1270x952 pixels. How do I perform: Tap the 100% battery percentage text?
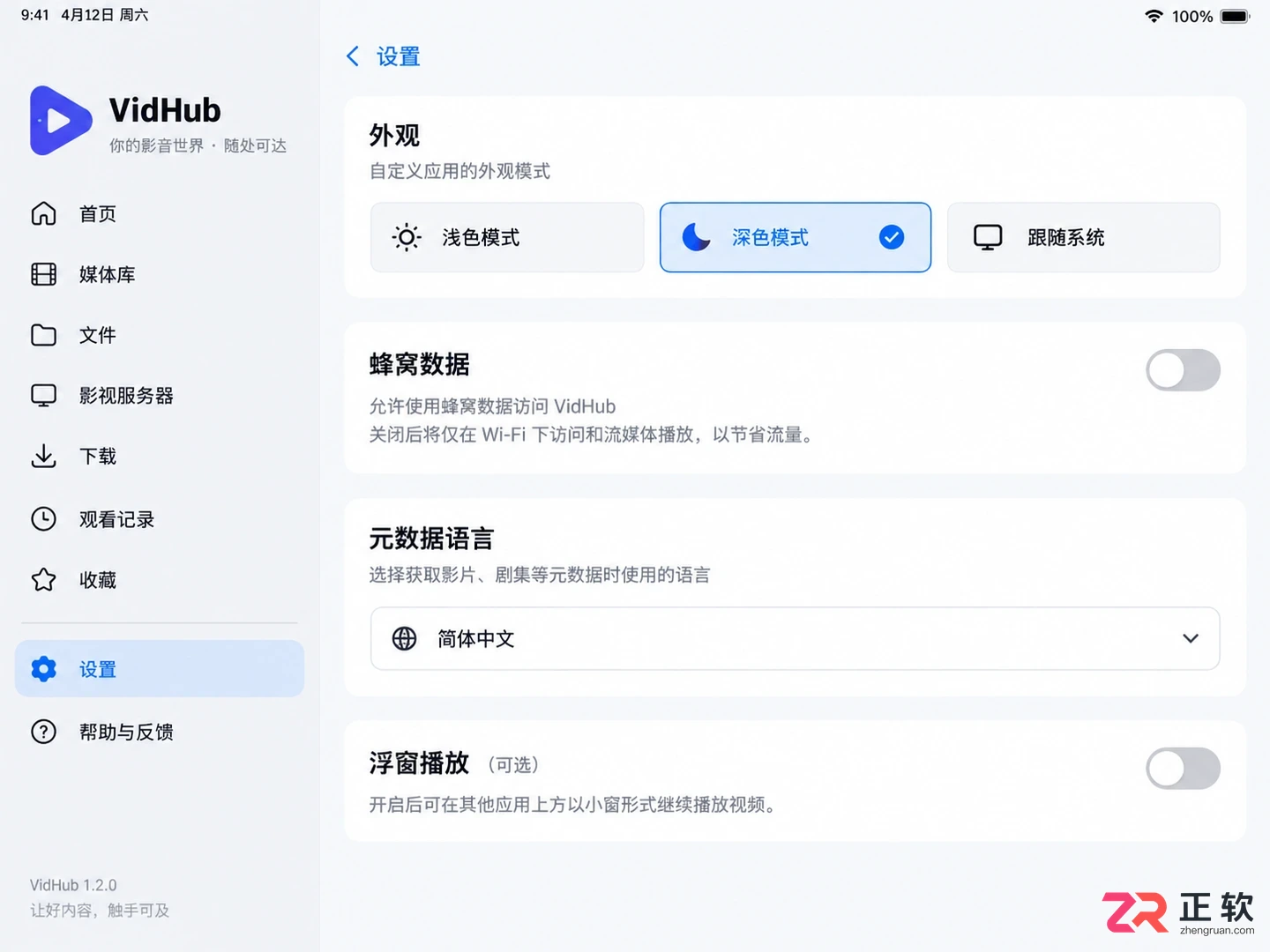[1192, 16]
